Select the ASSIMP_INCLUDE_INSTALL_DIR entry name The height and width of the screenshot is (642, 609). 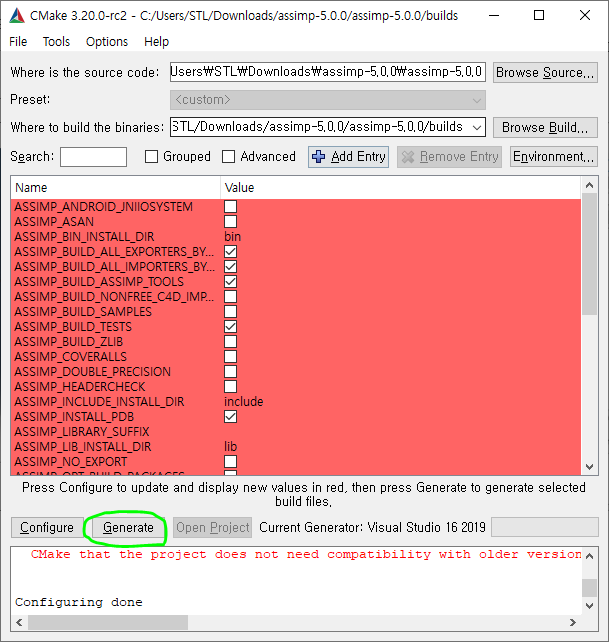pos(99,402)
